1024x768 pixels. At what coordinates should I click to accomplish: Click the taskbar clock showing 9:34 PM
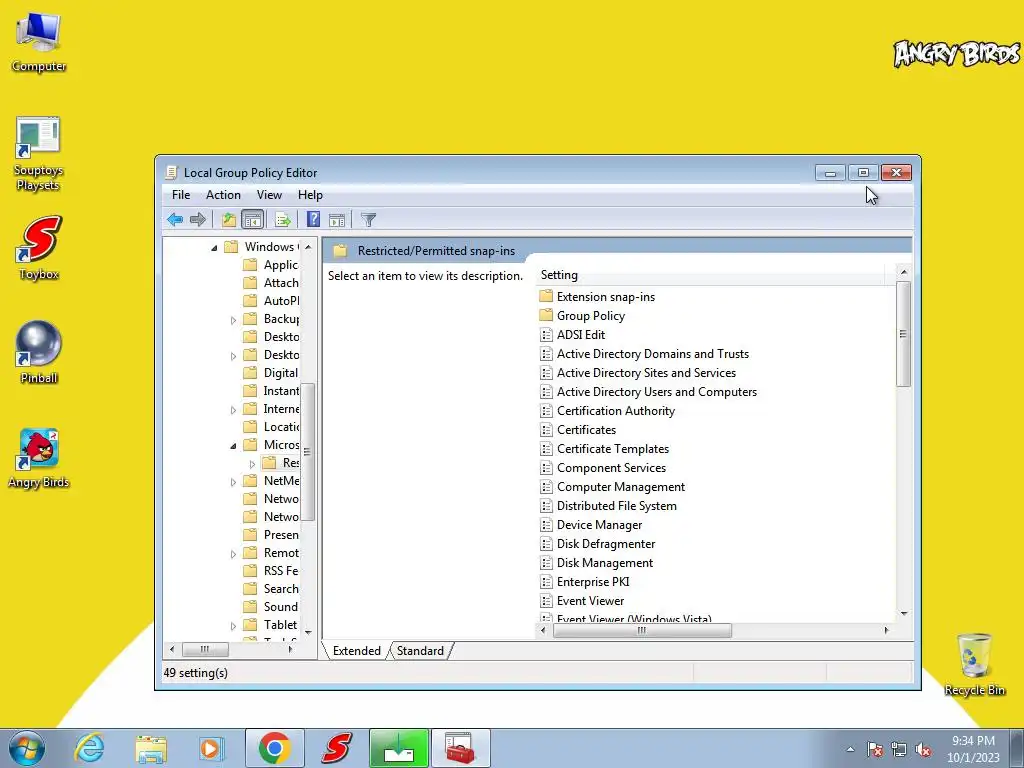point(973,749)
